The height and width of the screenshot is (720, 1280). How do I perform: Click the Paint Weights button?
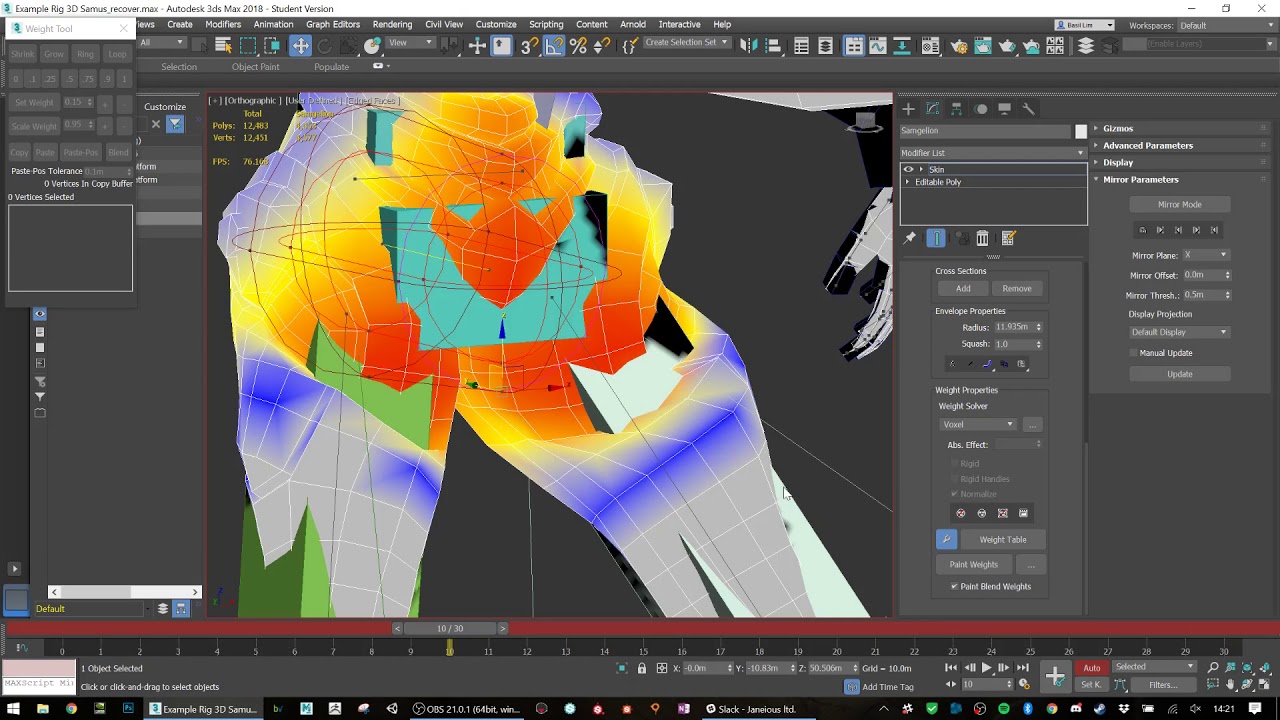click(x=974, y=565)
